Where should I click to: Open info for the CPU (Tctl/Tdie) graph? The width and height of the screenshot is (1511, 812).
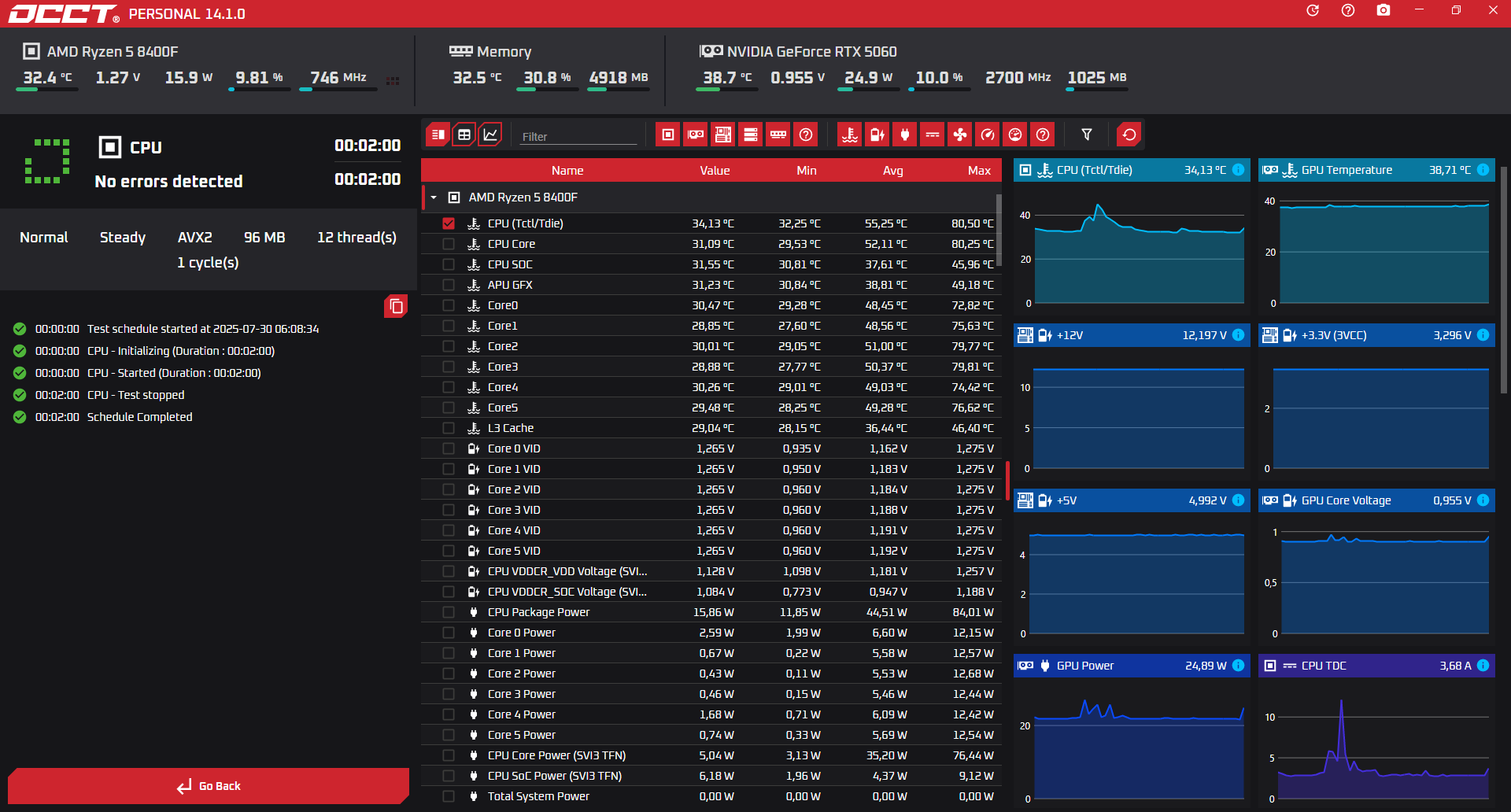point(1239,170)
